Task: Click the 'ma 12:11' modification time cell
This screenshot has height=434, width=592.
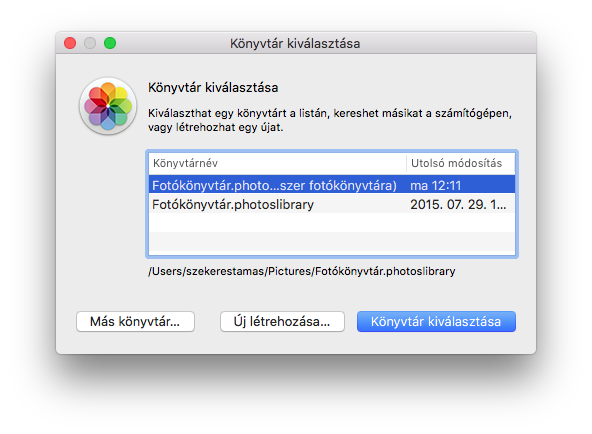Action: (436, 185)
